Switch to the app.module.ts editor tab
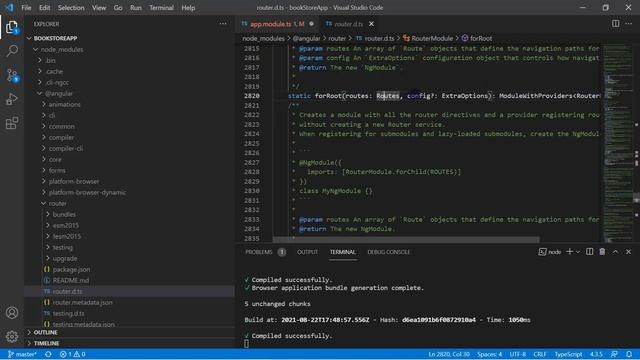 pos(278,24)
